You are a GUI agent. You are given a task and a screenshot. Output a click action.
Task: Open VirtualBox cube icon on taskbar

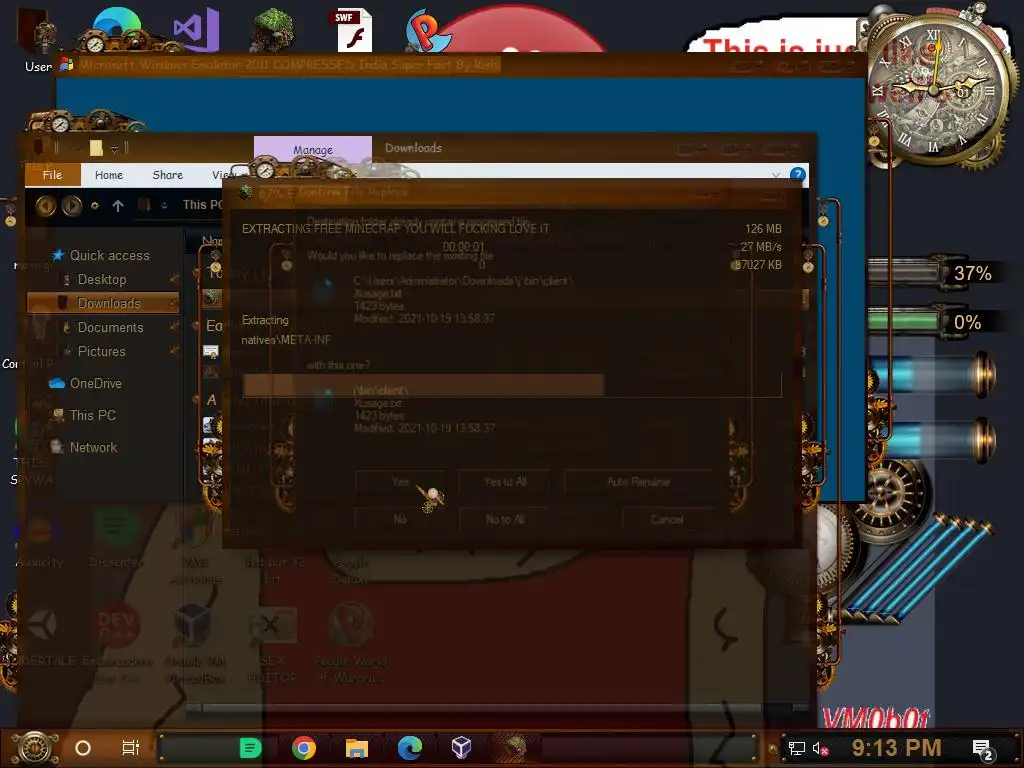click(462, 748)
